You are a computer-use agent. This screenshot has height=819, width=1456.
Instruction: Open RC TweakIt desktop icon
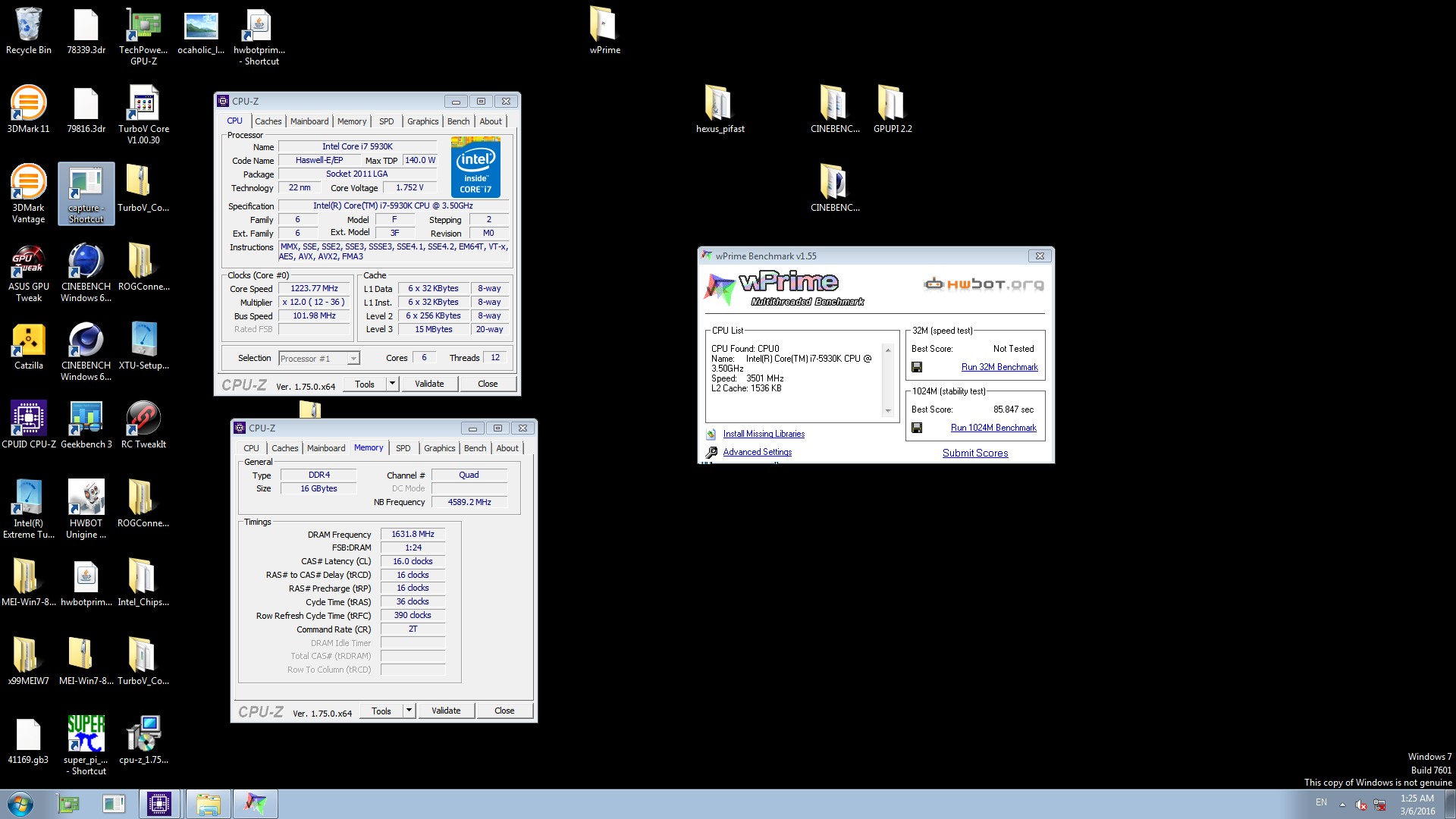143,425
